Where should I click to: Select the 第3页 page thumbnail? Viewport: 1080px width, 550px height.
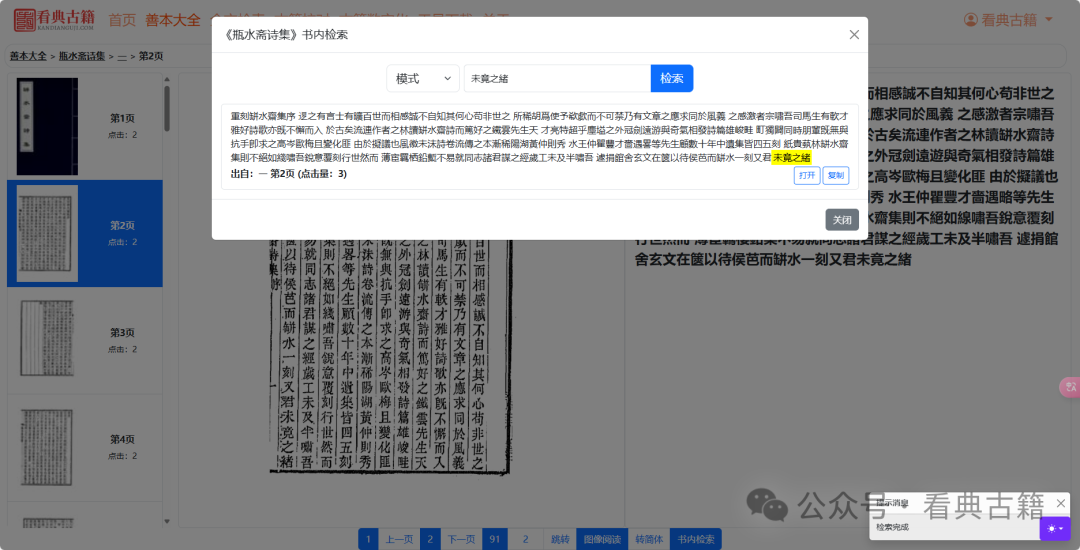point(85,340)
